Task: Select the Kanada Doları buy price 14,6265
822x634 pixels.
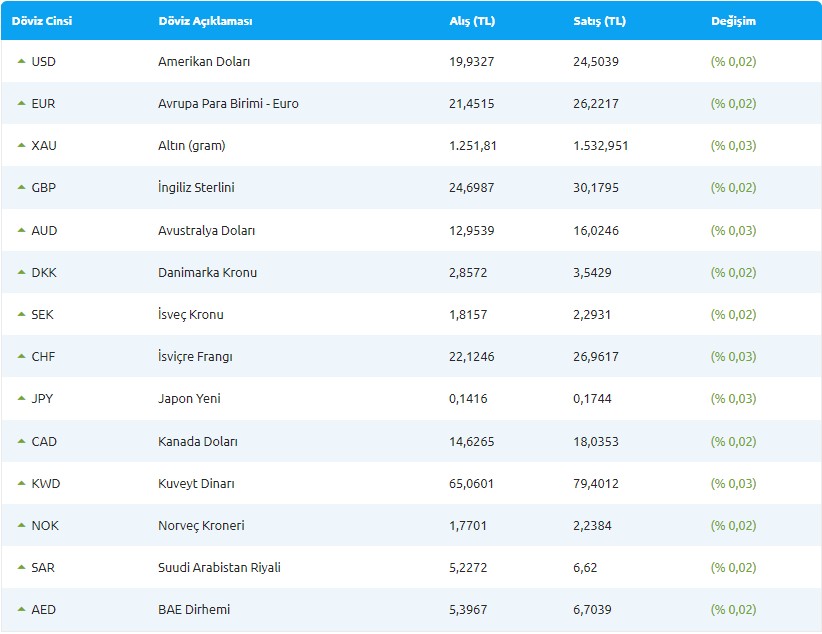Action: tap(472, 441)
